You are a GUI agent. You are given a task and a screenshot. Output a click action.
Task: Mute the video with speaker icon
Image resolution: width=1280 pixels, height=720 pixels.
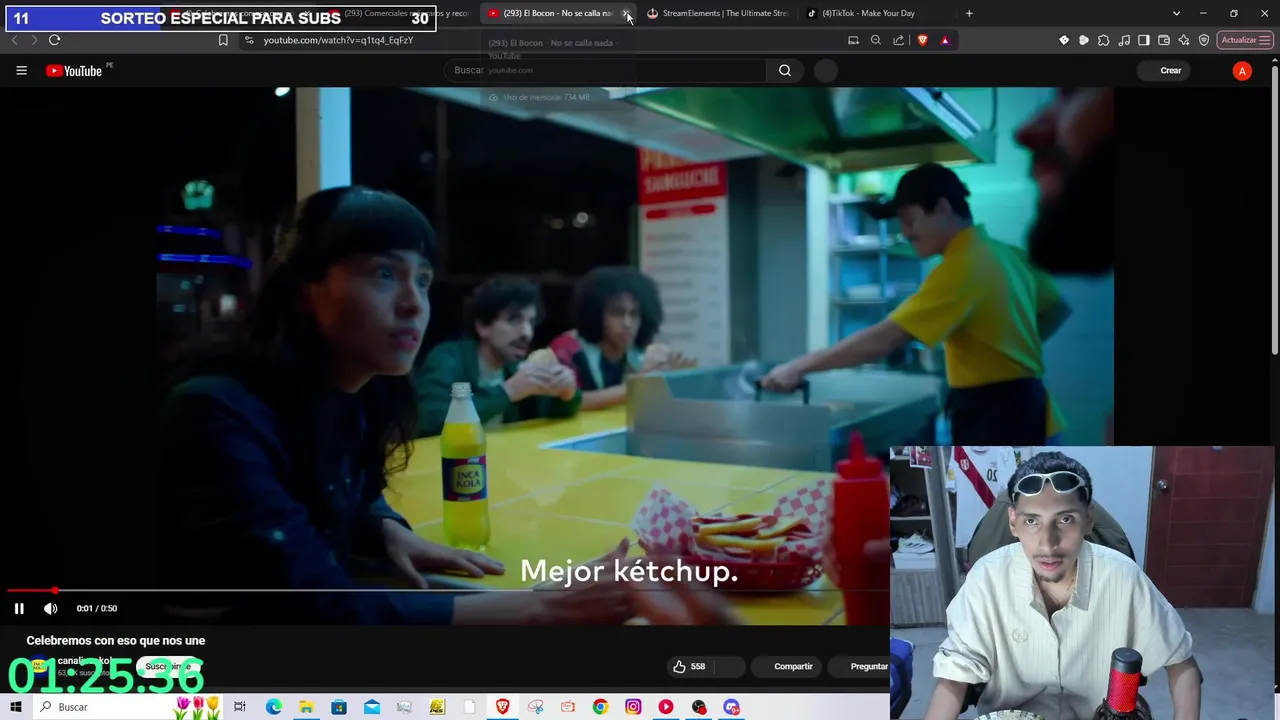tap(51, 608)
